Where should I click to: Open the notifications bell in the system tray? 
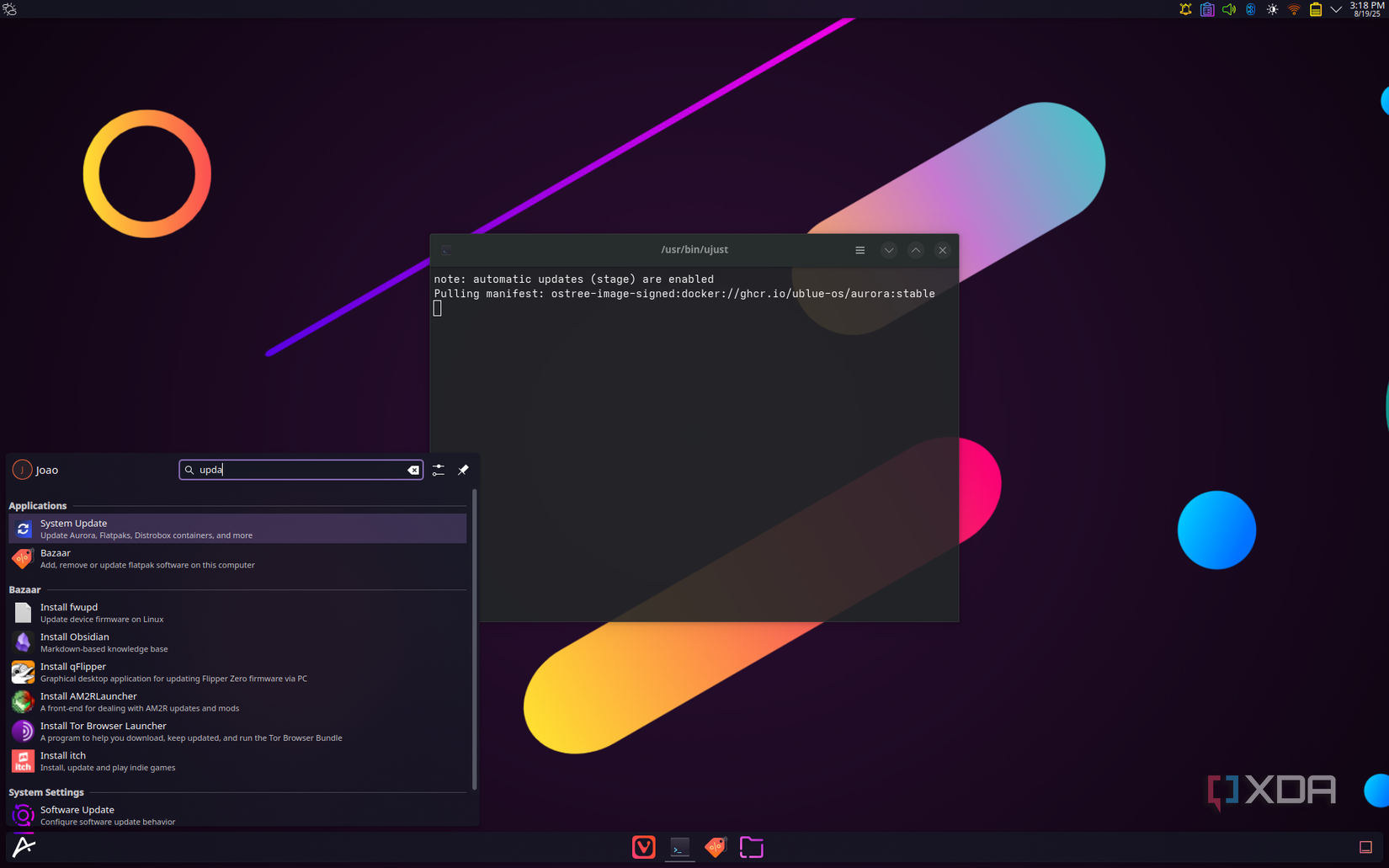pos(1185,9)
